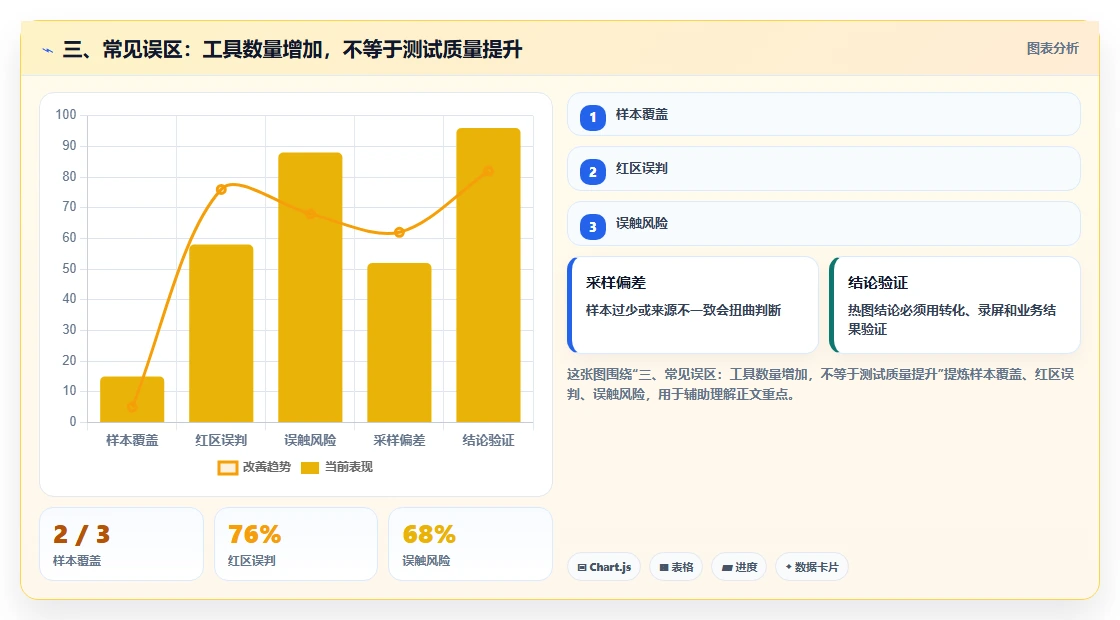Click the trend line point on 误触风险 bar
This screenshot has width=1120, height=620.
[x=310, y=214]
